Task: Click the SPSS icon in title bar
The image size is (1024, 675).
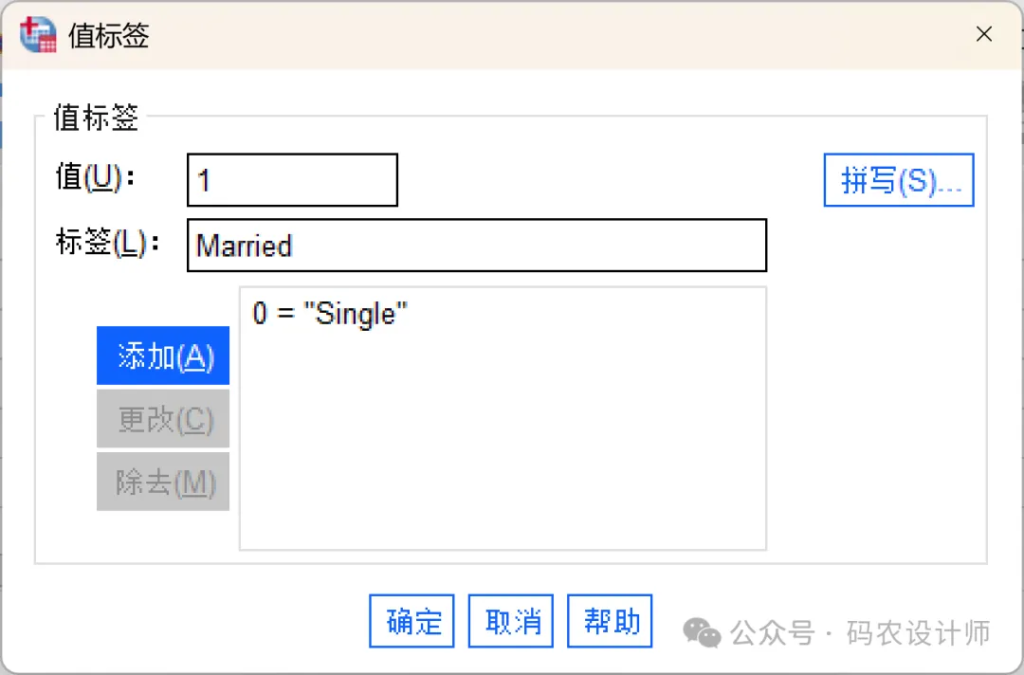Action: 38,35
